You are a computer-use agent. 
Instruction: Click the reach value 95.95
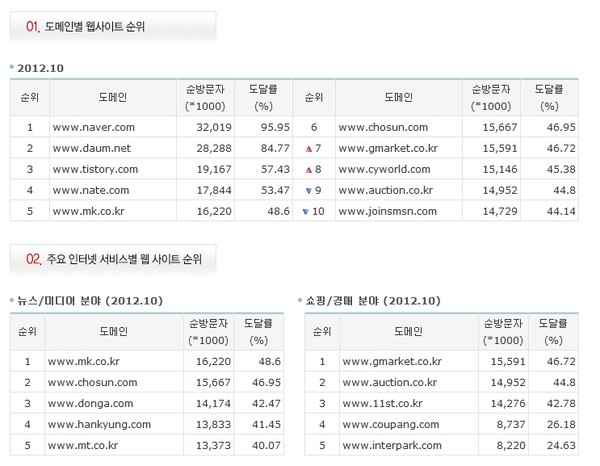coord(275,127)
